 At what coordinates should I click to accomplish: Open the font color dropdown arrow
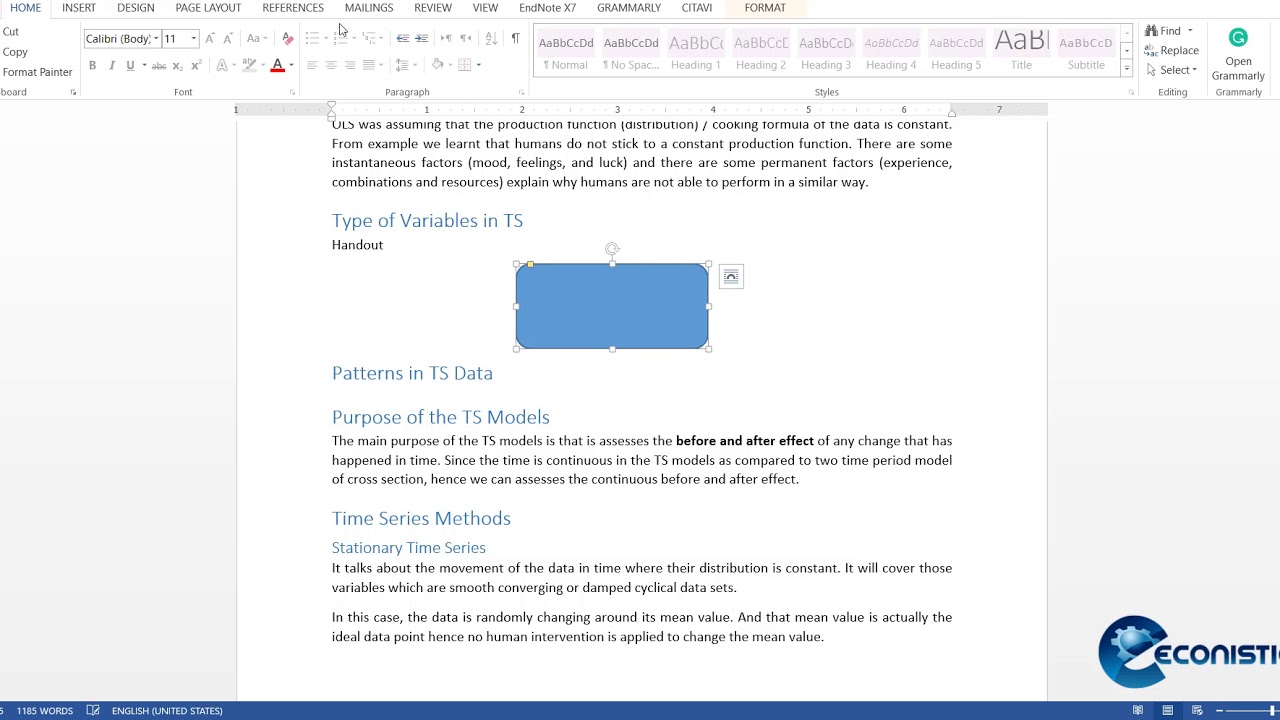pyautogui.click(x=291, y=65)
